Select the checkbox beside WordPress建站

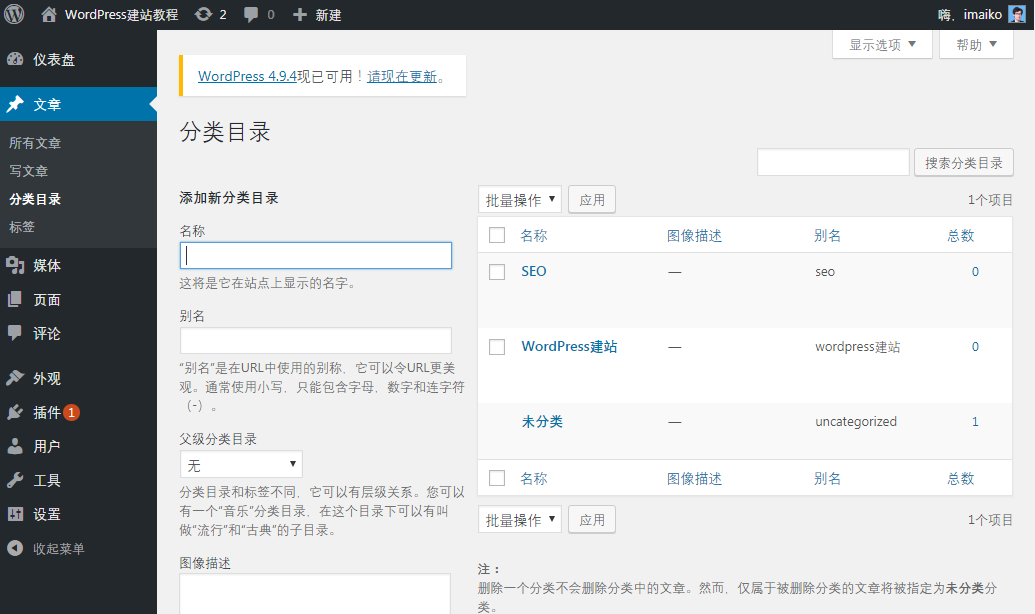(x=497, y=346)
